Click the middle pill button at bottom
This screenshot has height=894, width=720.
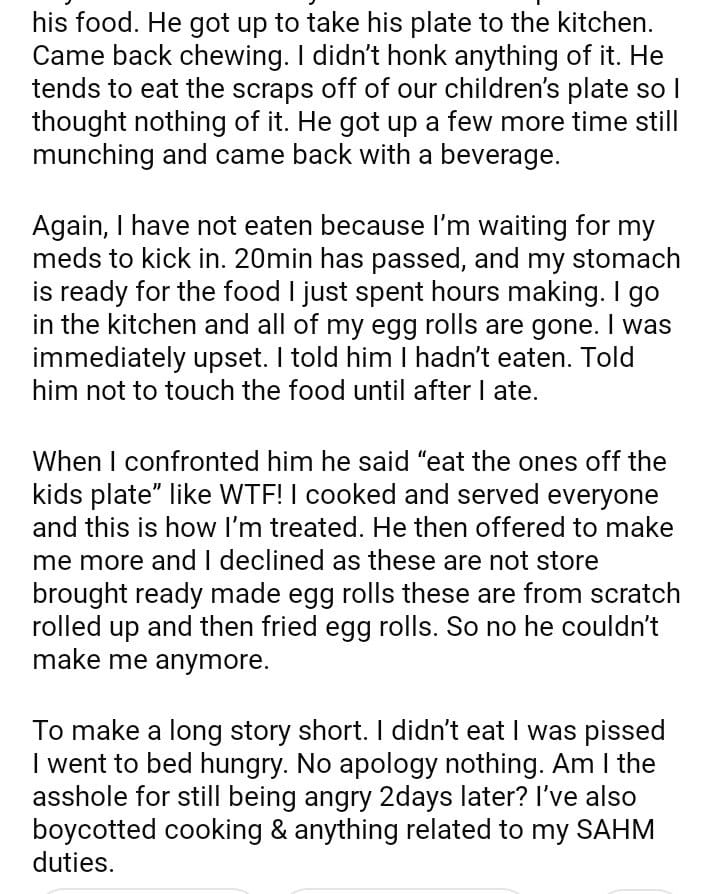click(x=404, y=888)
